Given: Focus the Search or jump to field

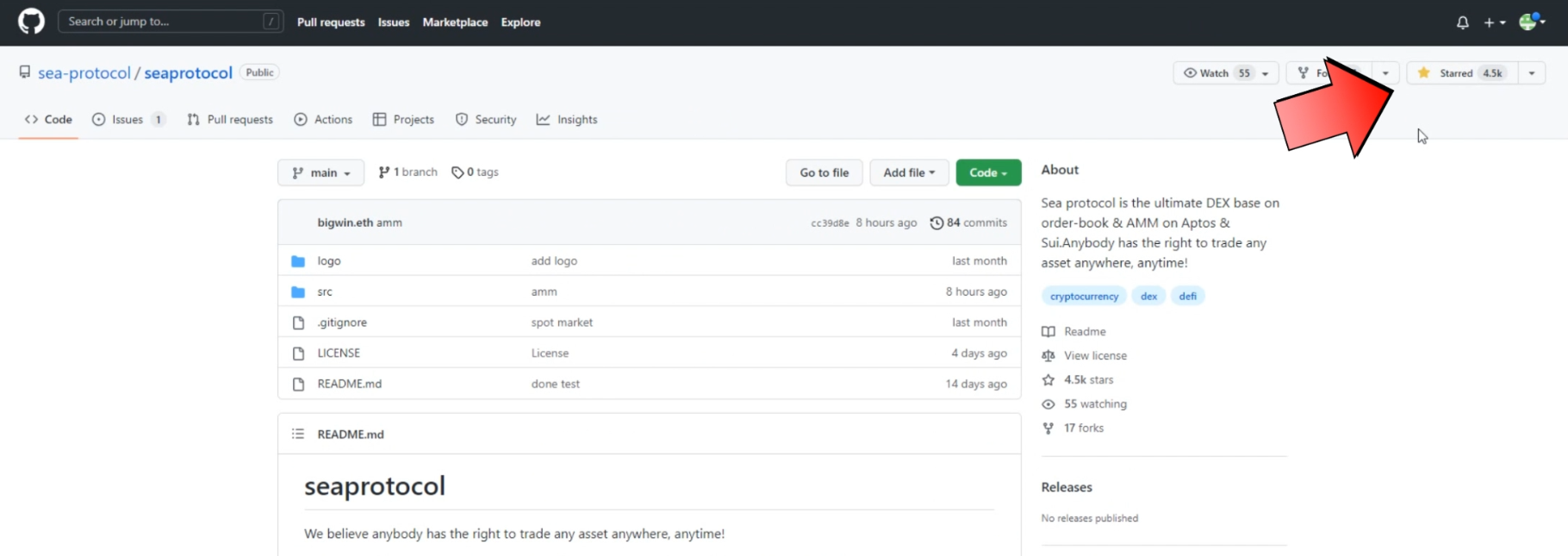Looking at the screenshot, I should click(x=164, y=22).
